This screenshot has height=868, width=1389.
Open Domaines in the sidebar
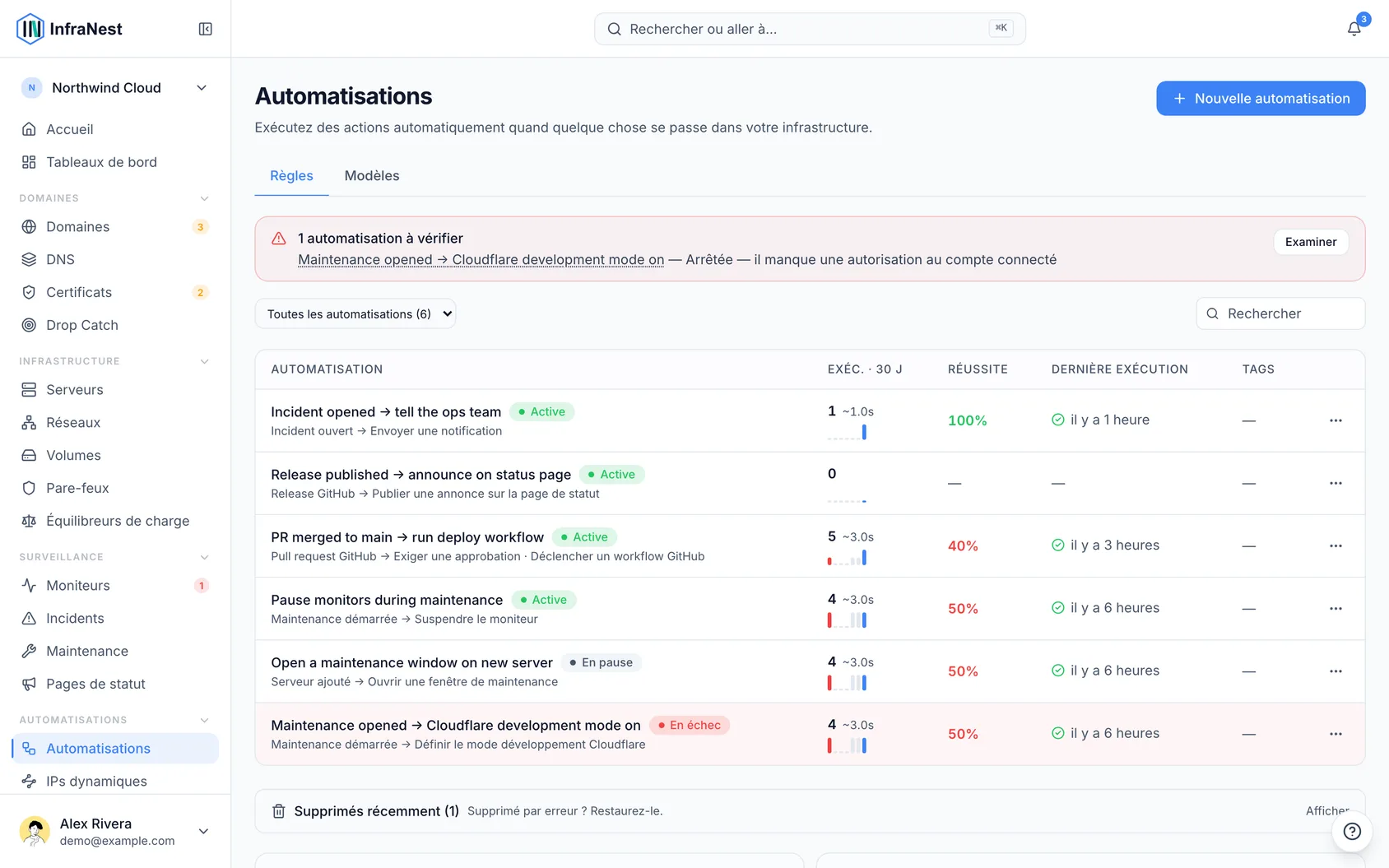pos(115,226)
